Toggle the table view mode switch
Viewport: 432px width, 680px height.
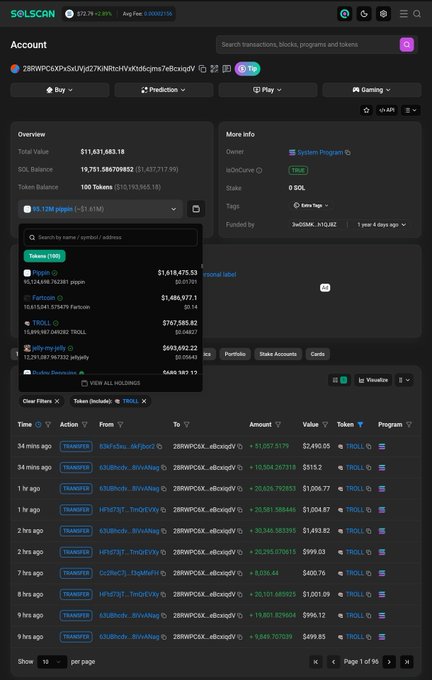click(340, 380)
